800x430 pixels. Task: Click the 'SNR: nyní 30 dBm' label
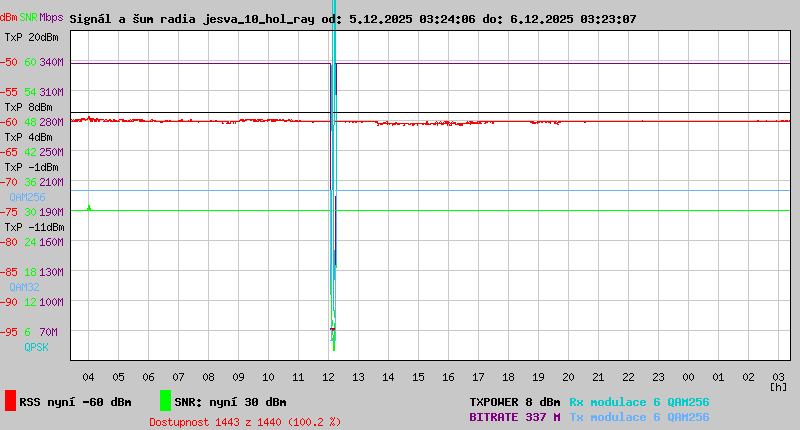[x=230, y=402]
